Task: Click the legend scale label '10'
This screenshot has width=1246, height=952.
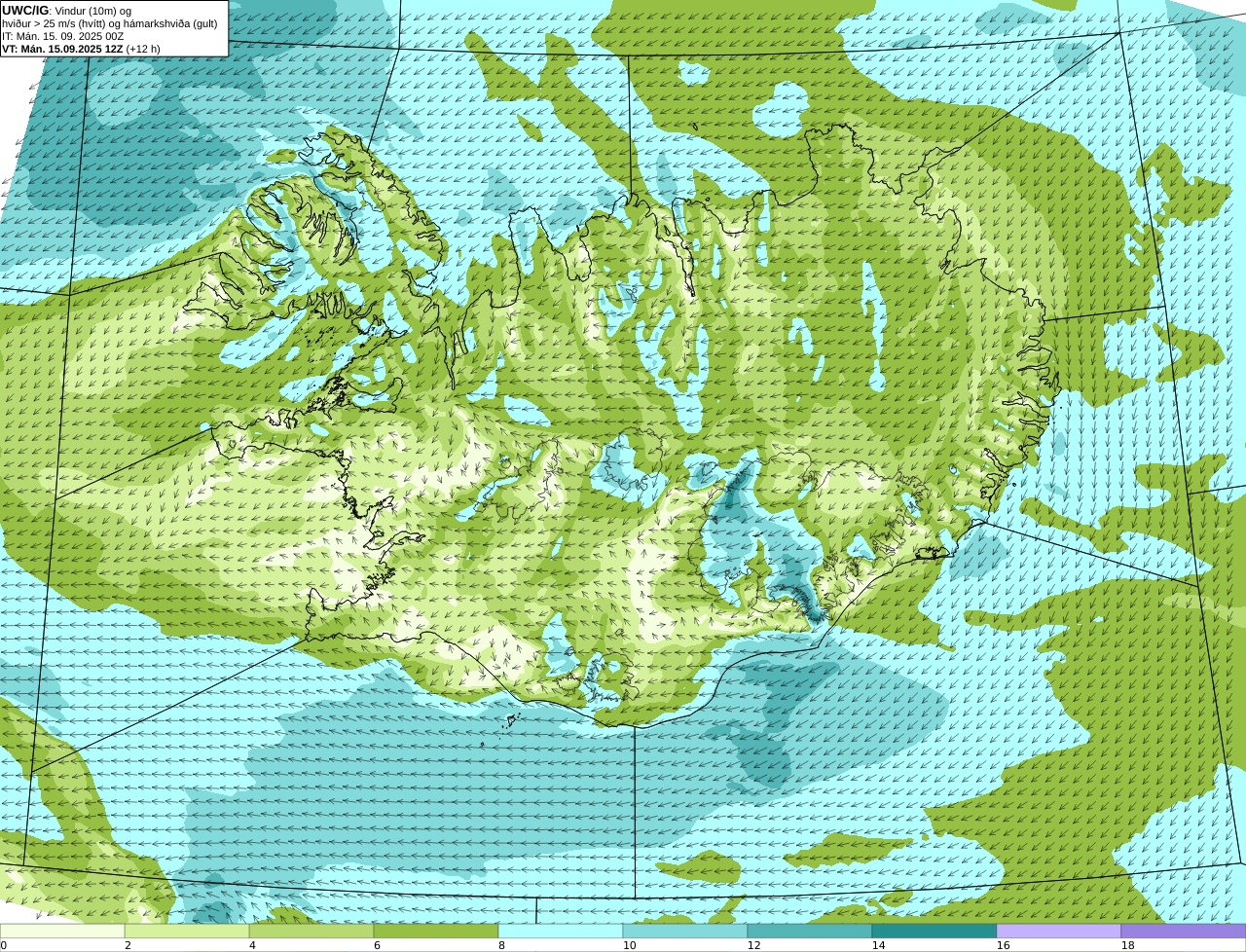Action: click(629, 945)
